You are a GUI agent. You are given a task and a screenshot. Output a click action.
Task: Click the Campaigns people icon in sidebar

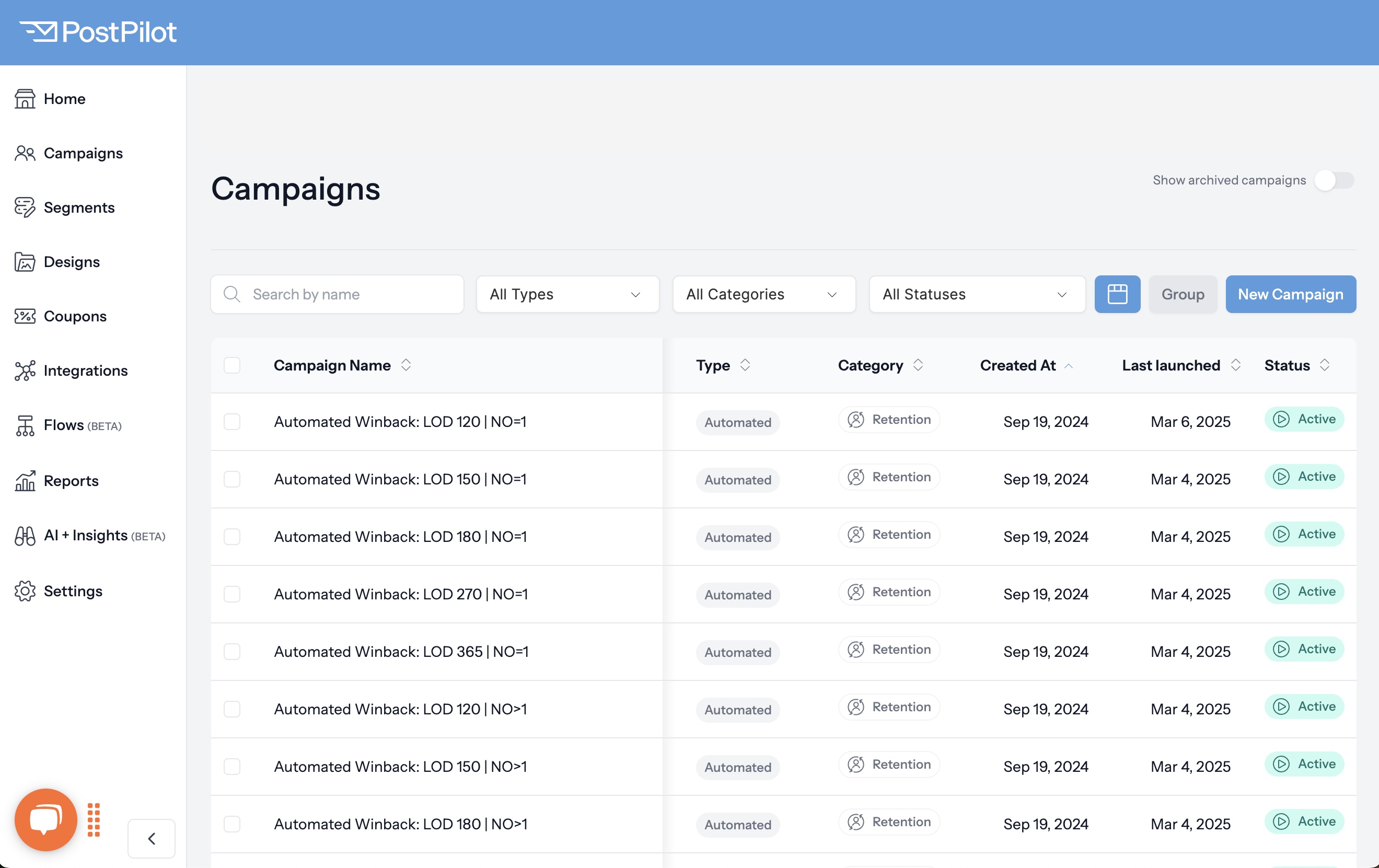coord(25,153)
